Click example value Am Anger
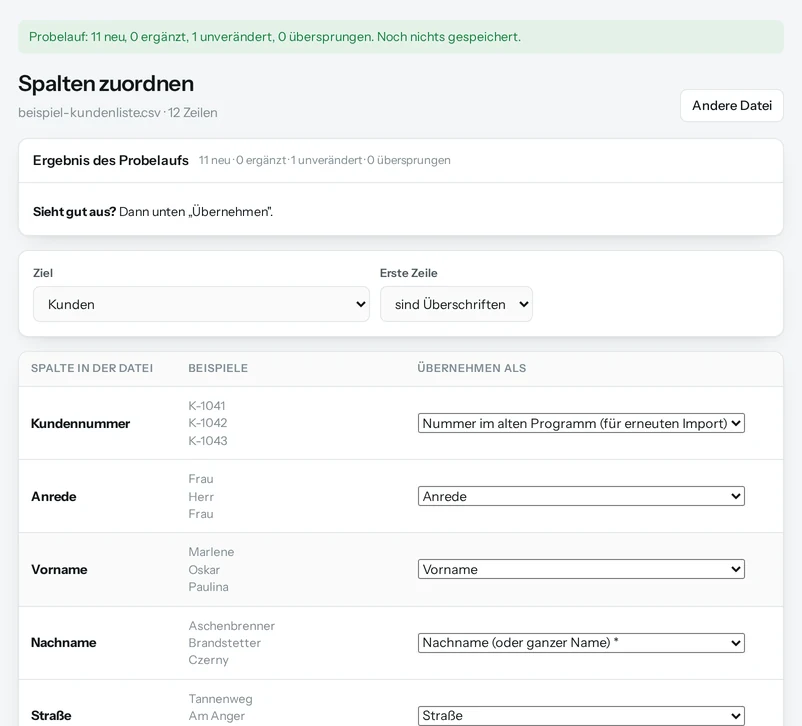The width and height of the screenshot is (802, 726). [216, 716]
